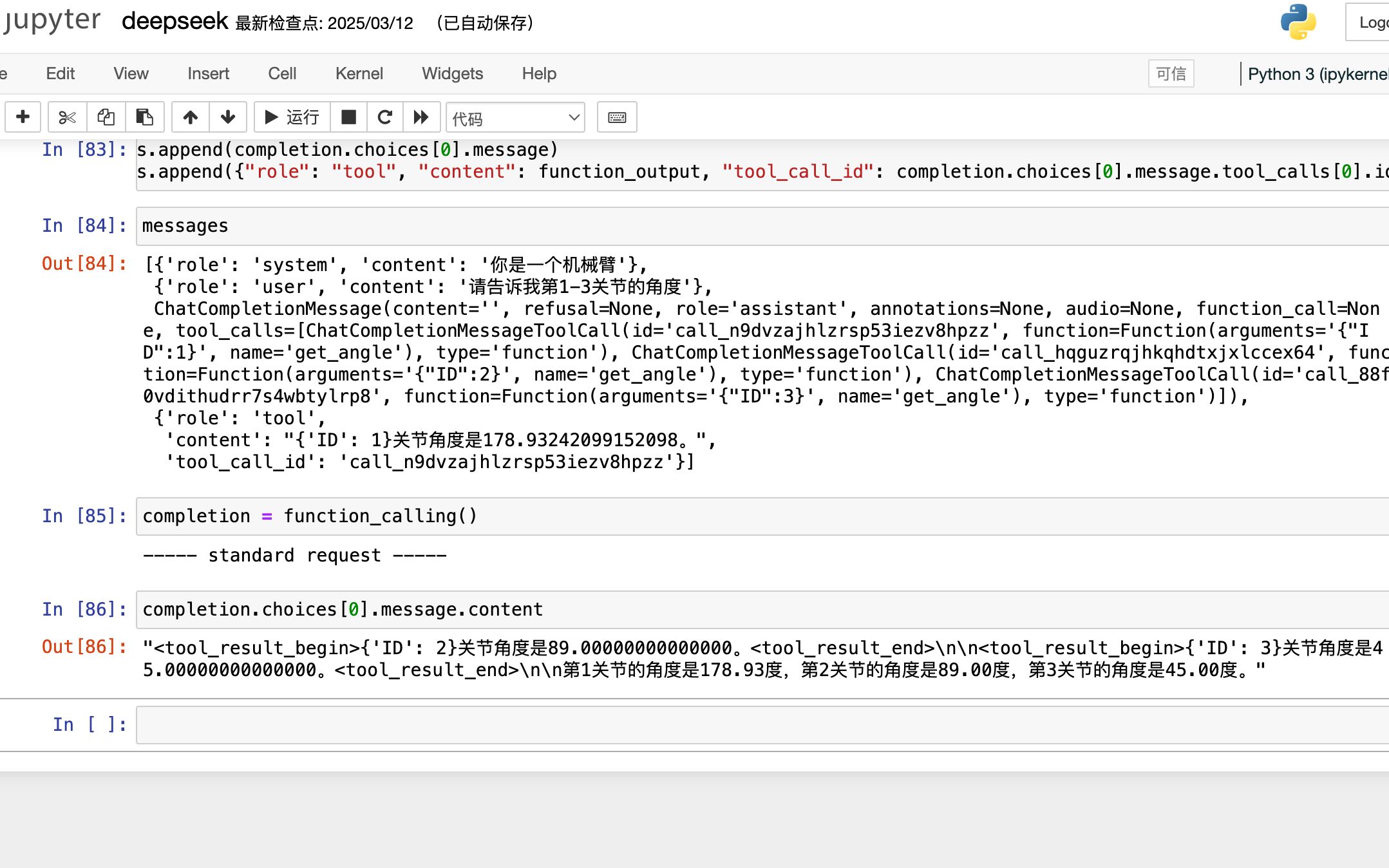Click the empty input cell at bottom

coord(760,725)
